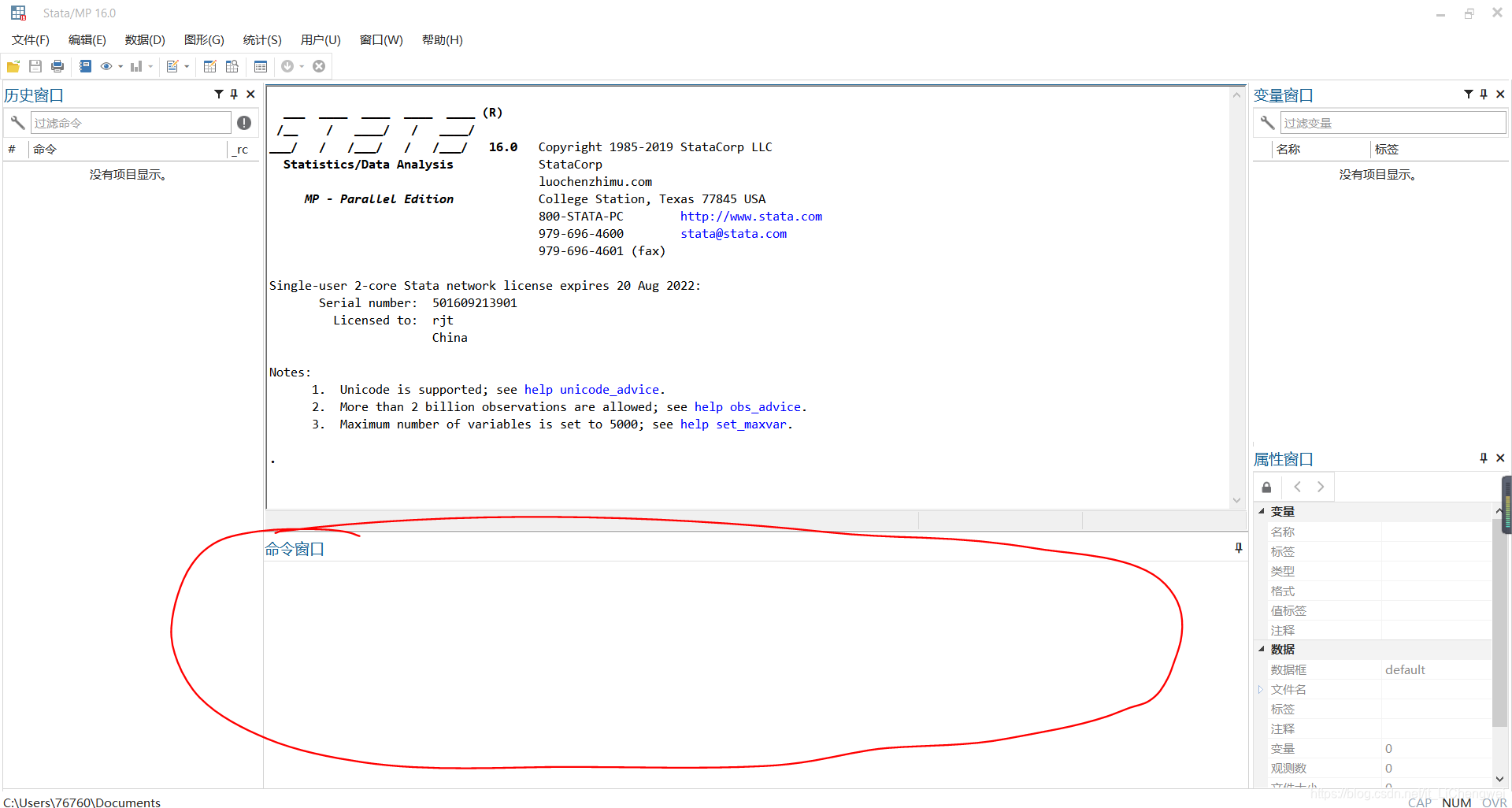Screen dimensions: 1512x808
Task: Click the C:\Users\76760\Documents status path
Action: point(82,802)
